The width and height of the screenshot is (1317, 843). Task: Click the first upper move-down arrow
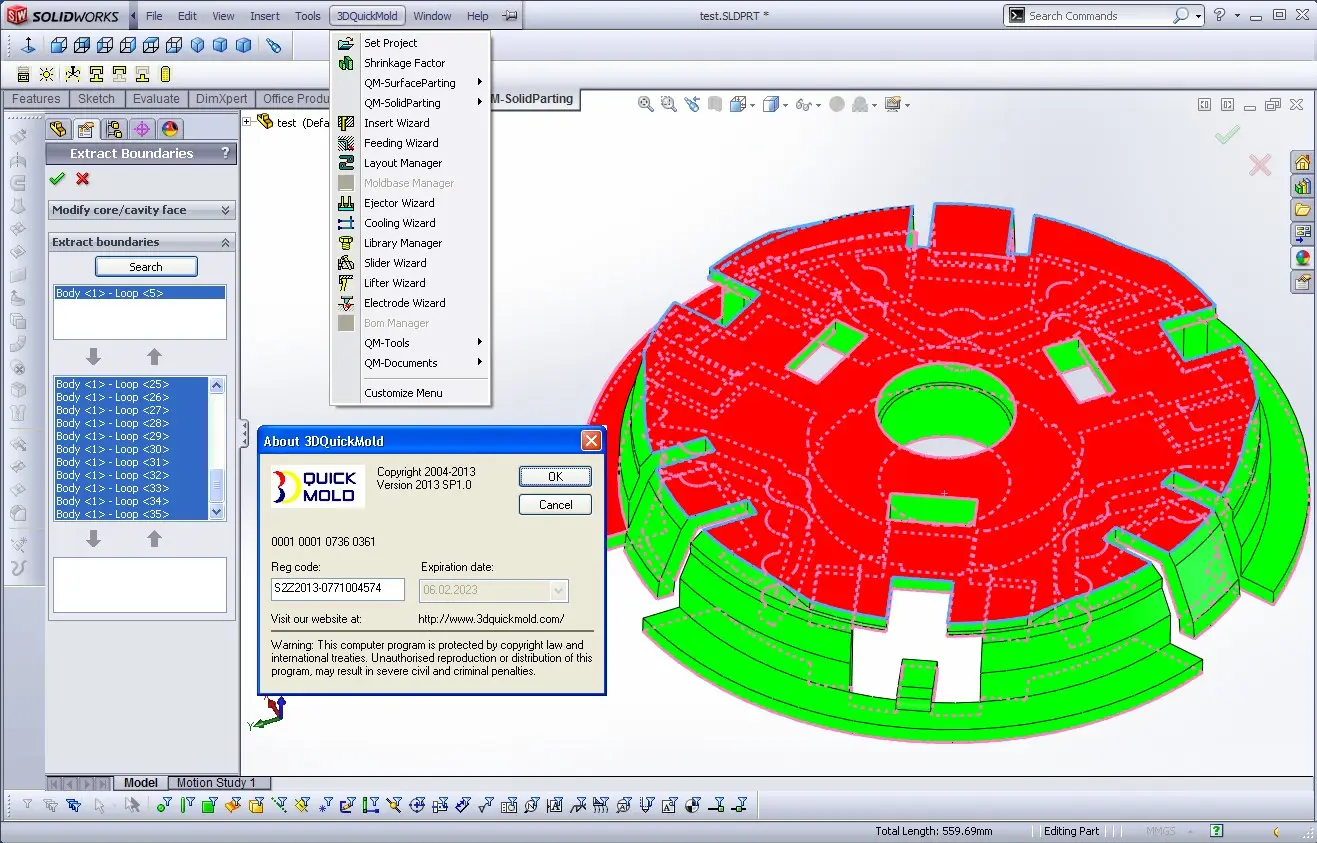[93, 357]
